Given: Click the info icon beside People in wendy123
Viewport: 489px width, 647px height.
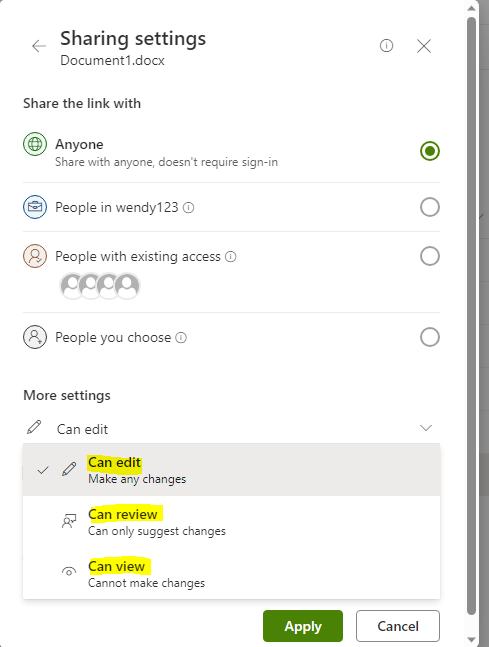Looking at the screenshot, I should click(189, 207).
